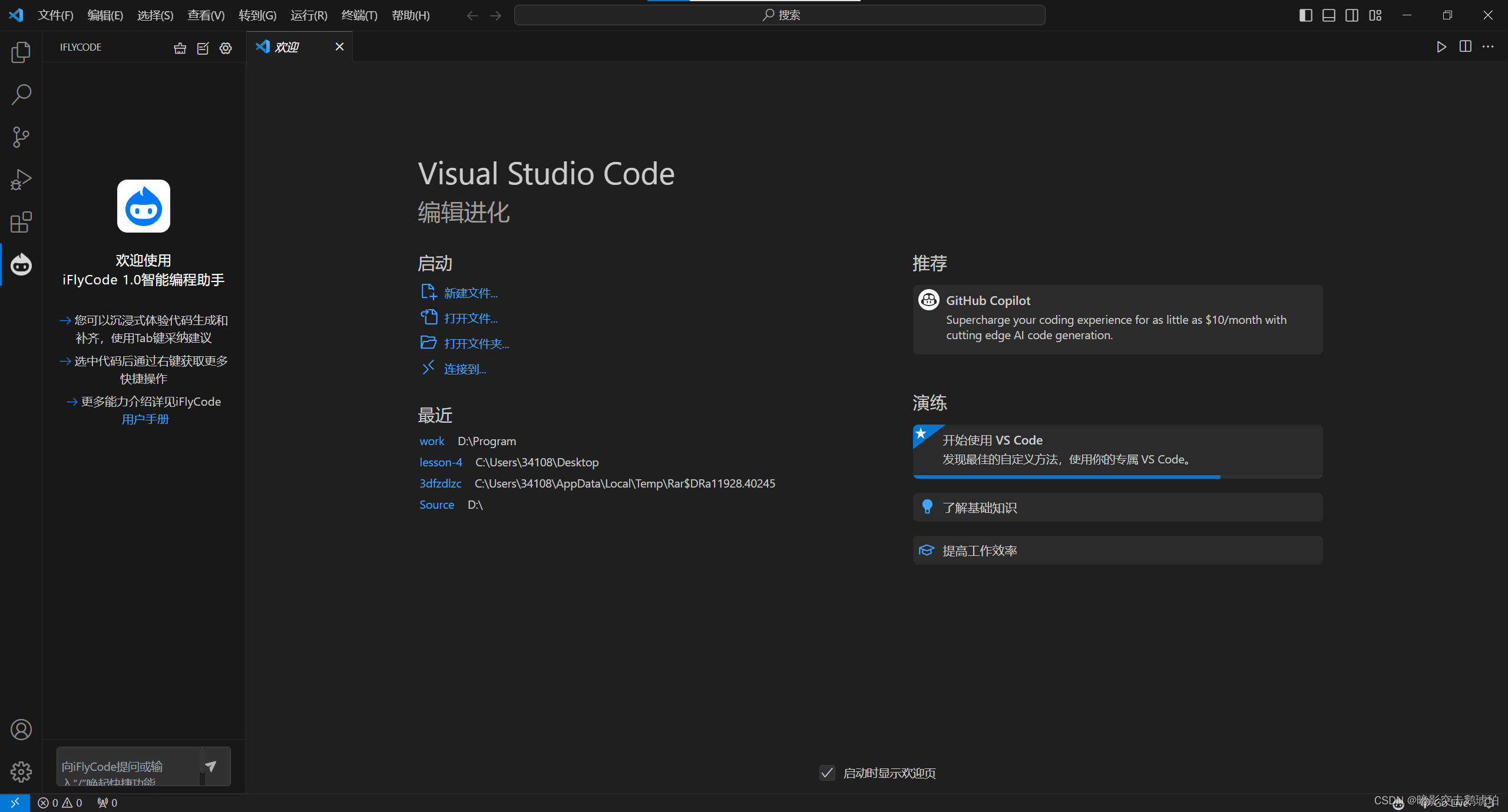Toggle the primary sidebar layout button

coord(1305,15)
